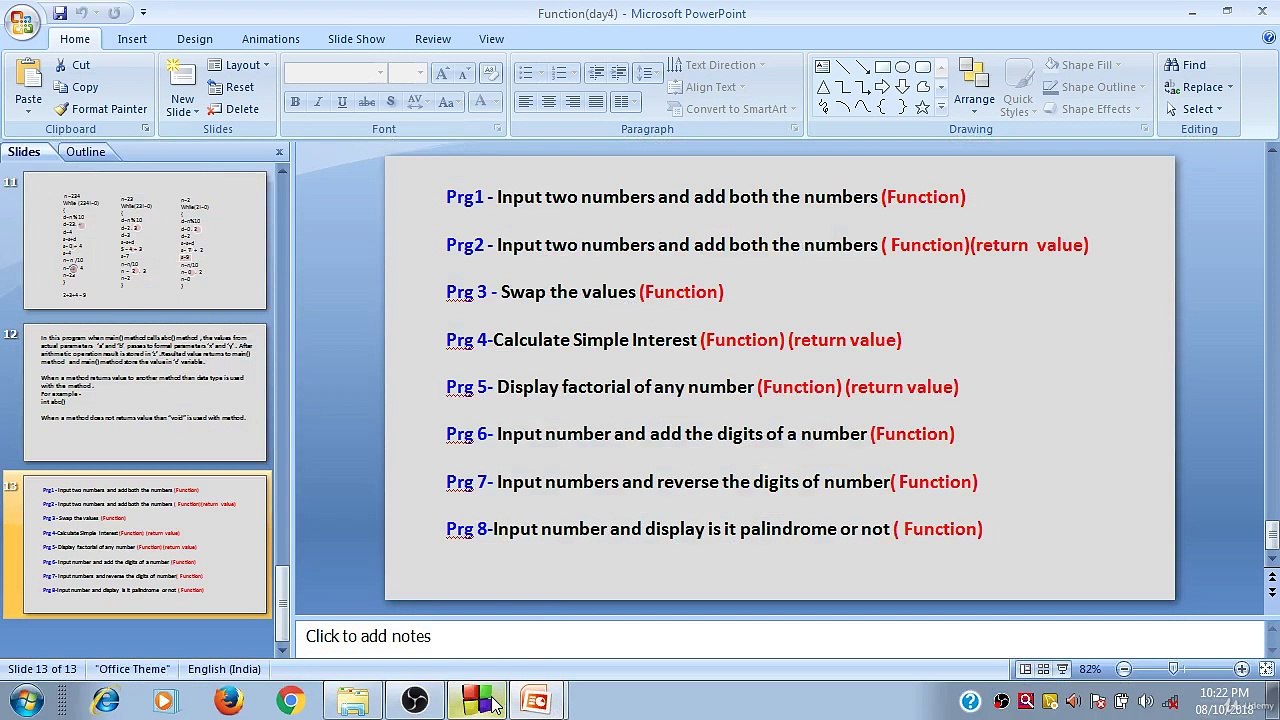Image resolution: width=1280 pixels, height=720 pixels.
Task: Open the Select dropdown in Editing
Action: [x=1202, y=109]
